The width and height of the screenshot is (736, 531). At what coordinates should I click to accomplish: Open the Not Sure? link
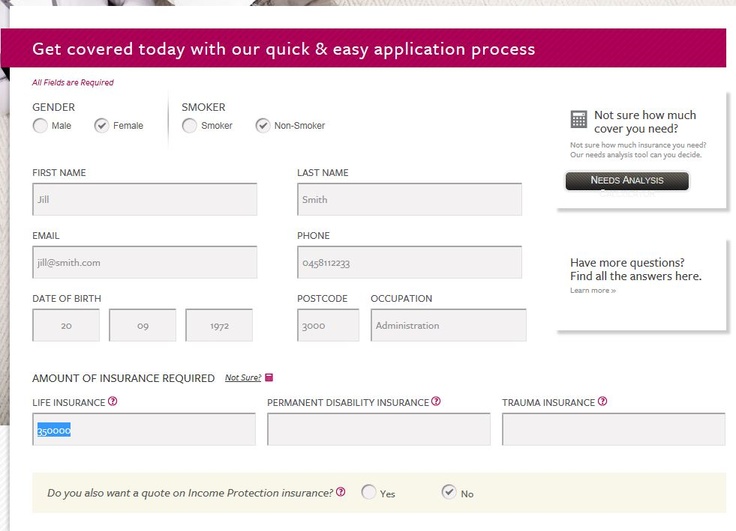click(x=242, y=378)
